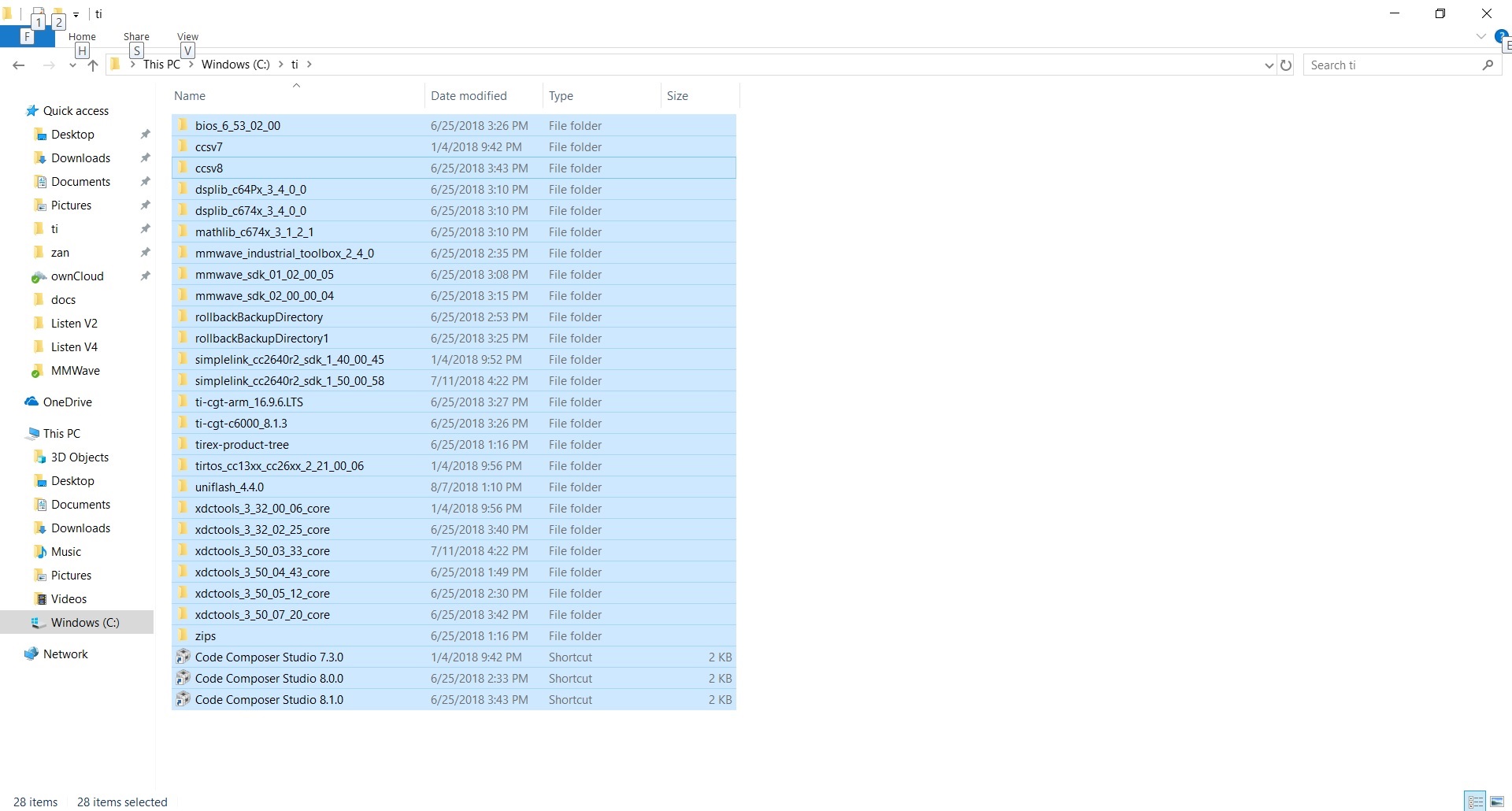The height and width of the screenshot is (811, 1512).
Task: Switch to Large icons view layout
Action: (1497, 802)
